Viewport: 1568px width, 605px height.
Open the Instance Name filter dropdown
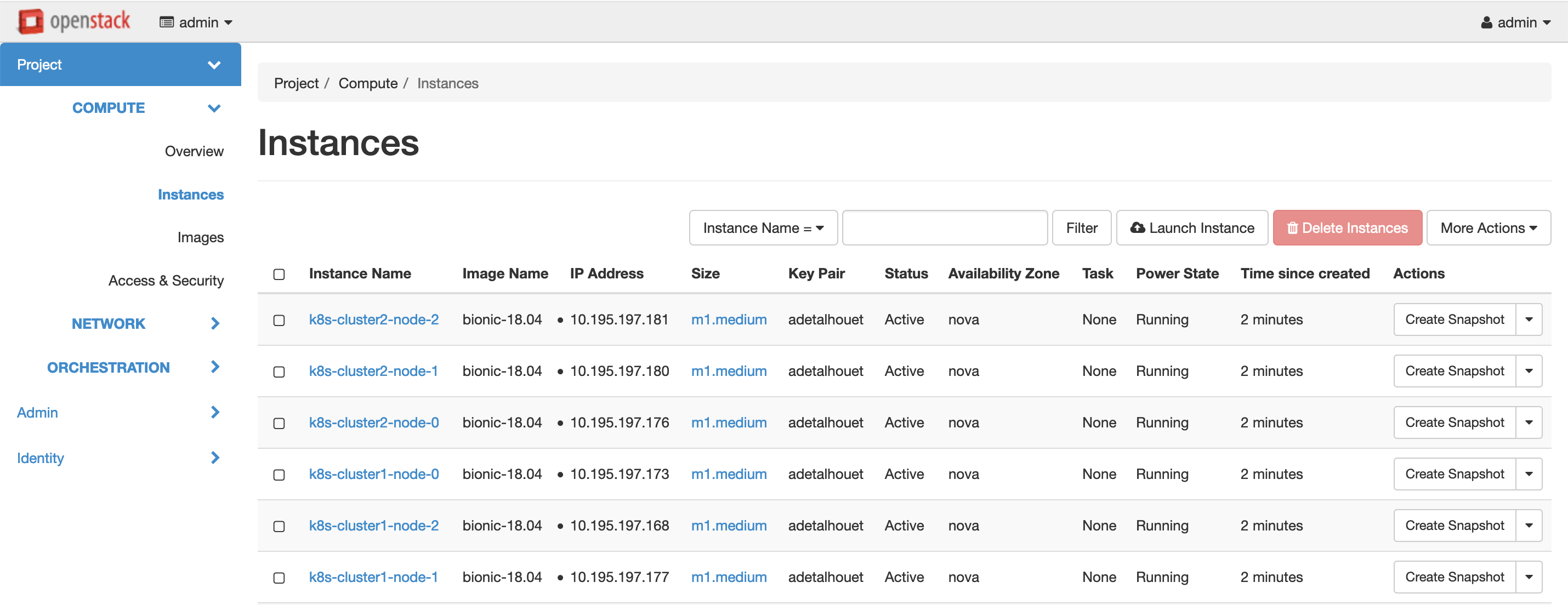coord(763,227)
